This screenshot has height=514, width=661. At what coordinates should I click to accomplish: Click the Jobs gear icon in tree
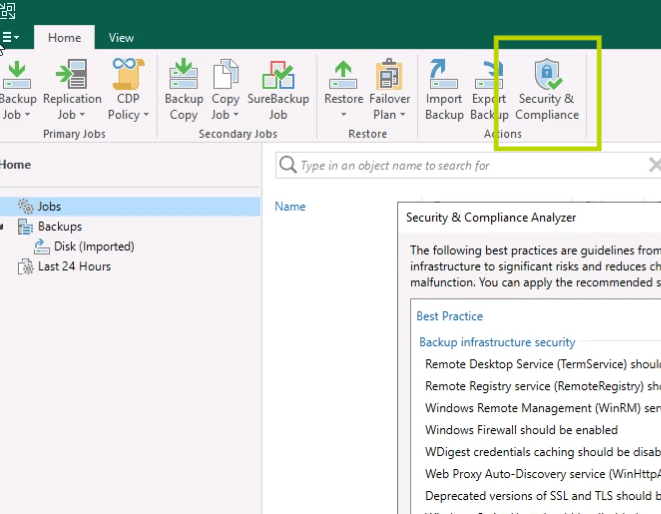(x=26, y=206)
